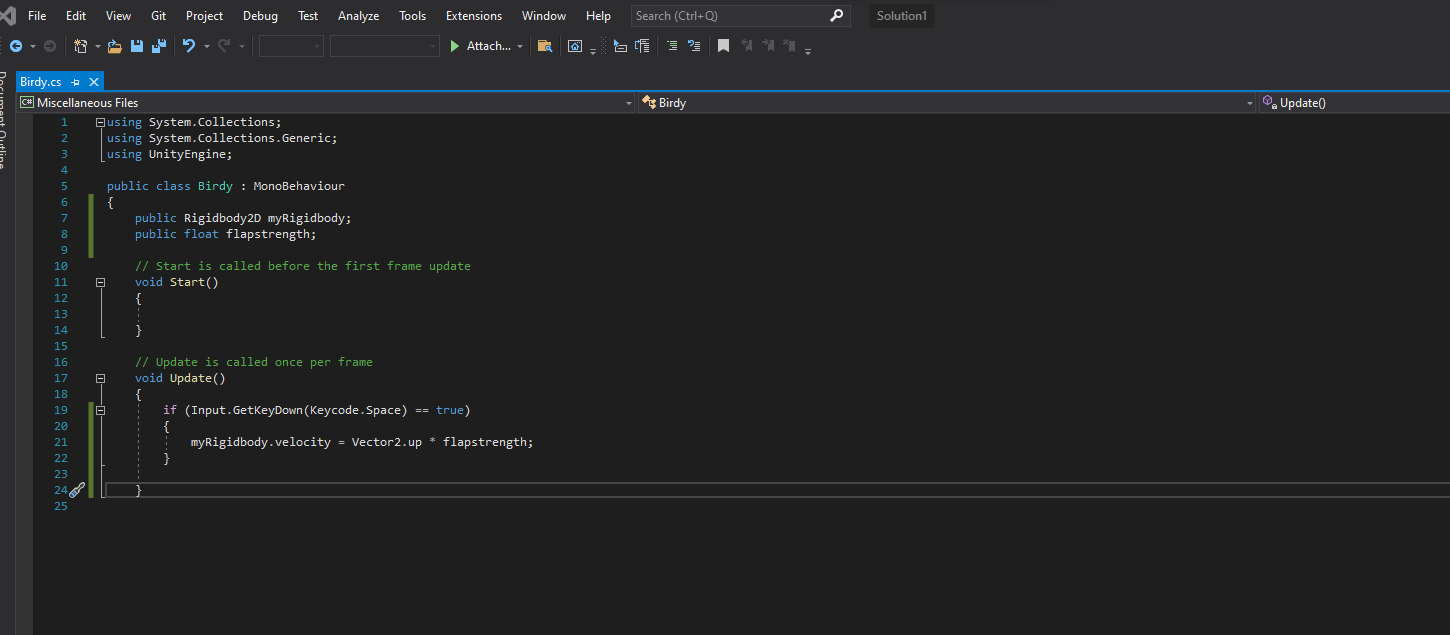Collapse the if statement block at line 19
Viewport: 1450px width, 635px height.
pyautogui.click(x=100, y=410)
